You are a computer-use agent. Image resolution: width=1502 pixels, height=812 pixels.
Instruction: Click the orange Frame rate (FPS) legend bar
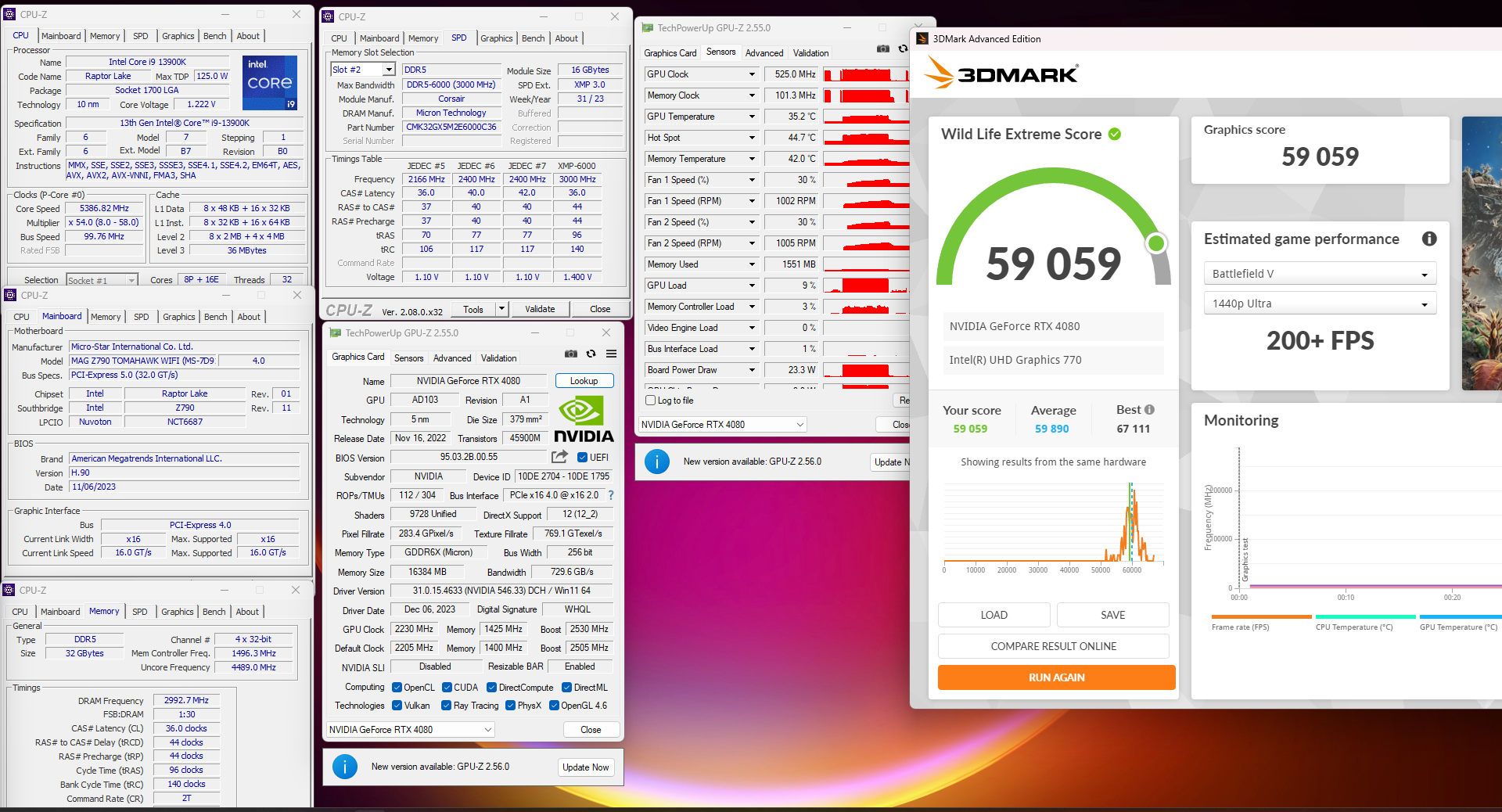point(1261,617)
